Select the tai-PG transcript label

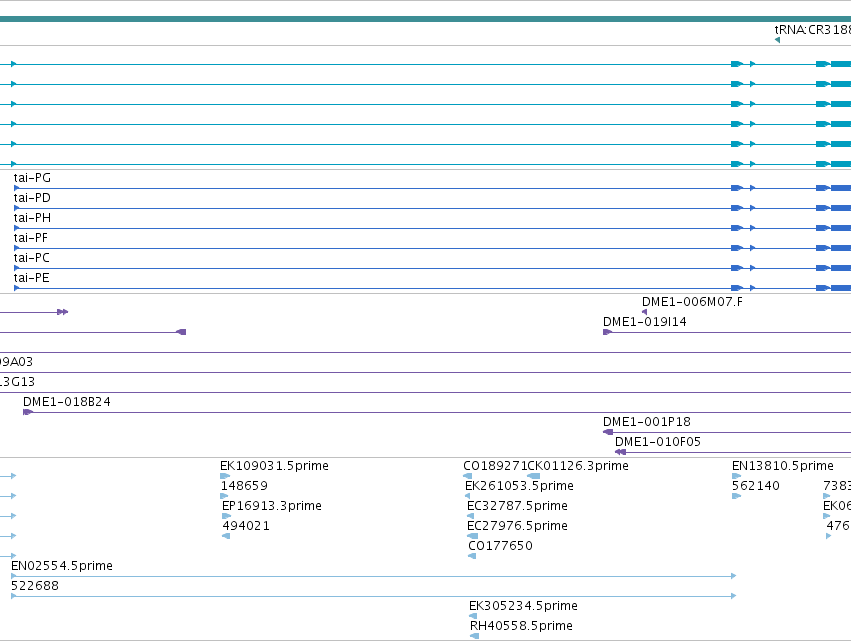tap(32, 177)
